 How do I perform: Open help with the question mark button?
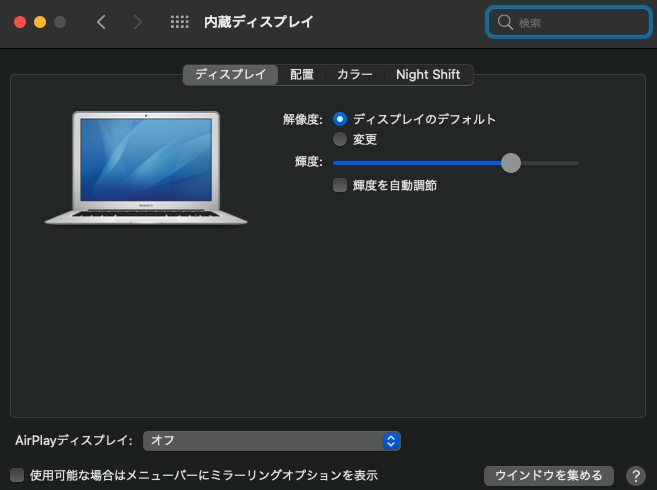[x=636, y=475]
